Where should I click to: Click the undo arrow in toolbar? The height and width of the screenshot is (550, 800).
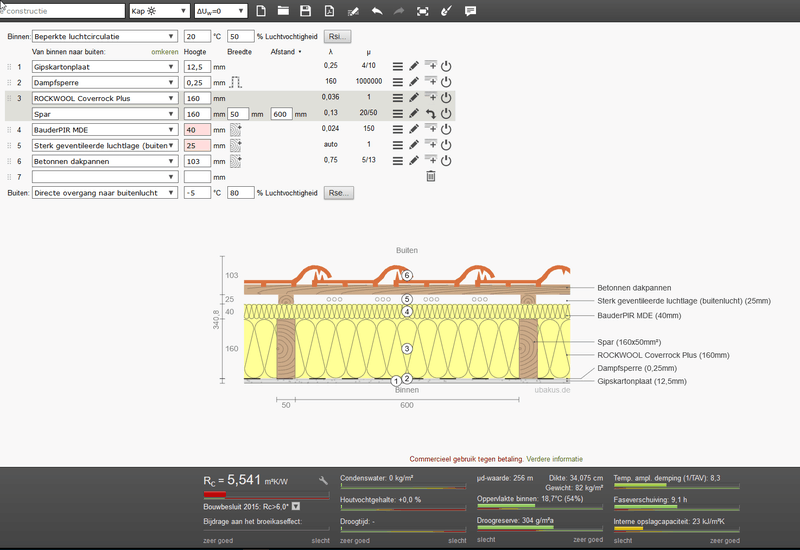tap(376, 11)
